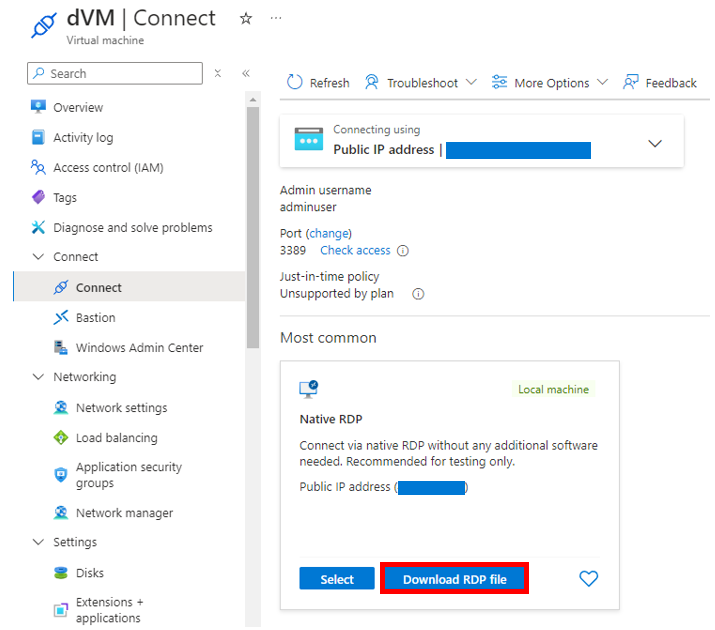Click info icon beside Unsupported by plan
The image size is (715, 630).
[x=418, y=294]
